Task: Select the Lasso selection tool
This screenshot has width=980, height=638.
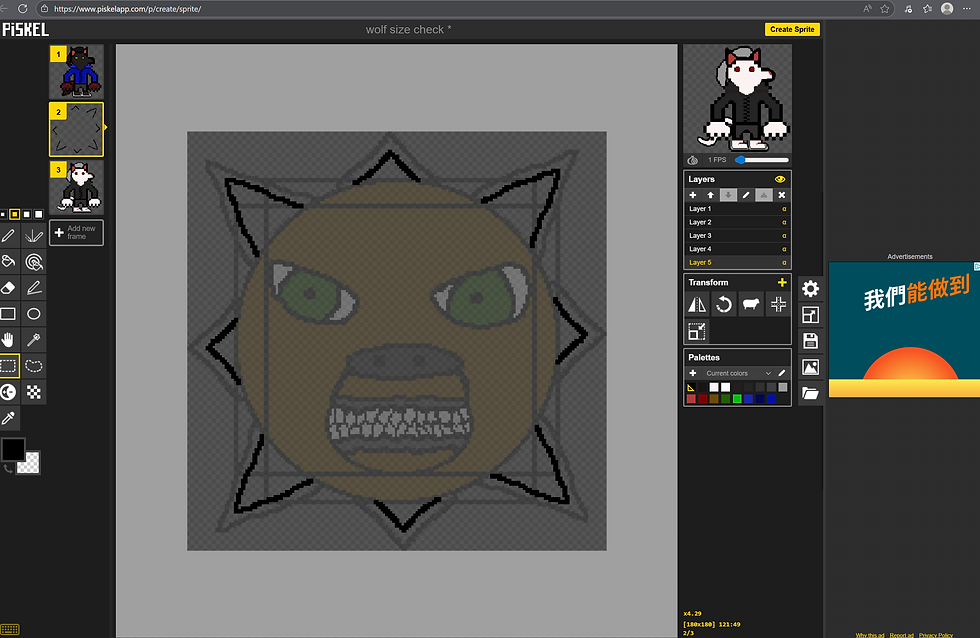Action: [34, 366]
